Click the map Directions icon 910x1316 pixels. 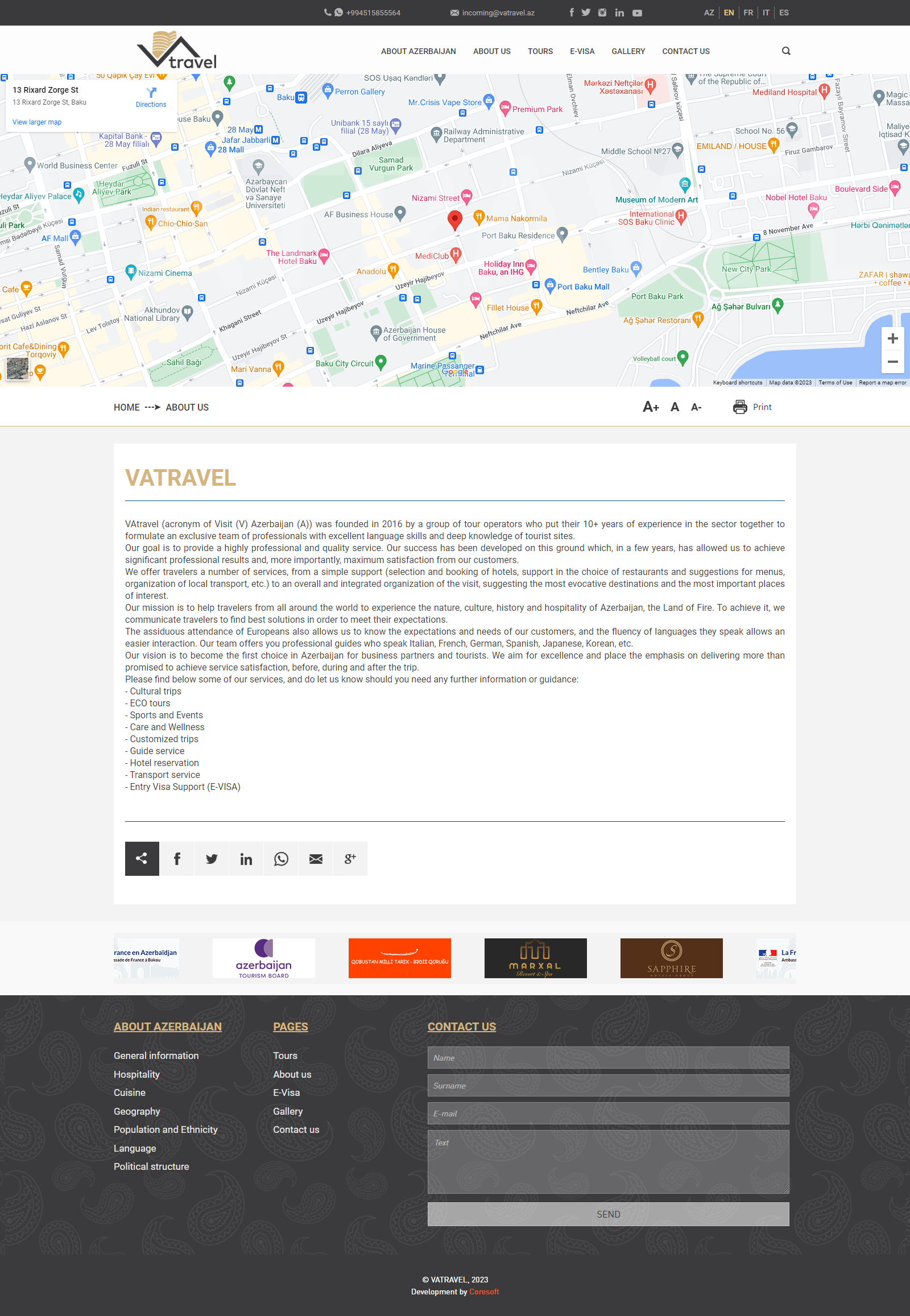click(151, 93)
